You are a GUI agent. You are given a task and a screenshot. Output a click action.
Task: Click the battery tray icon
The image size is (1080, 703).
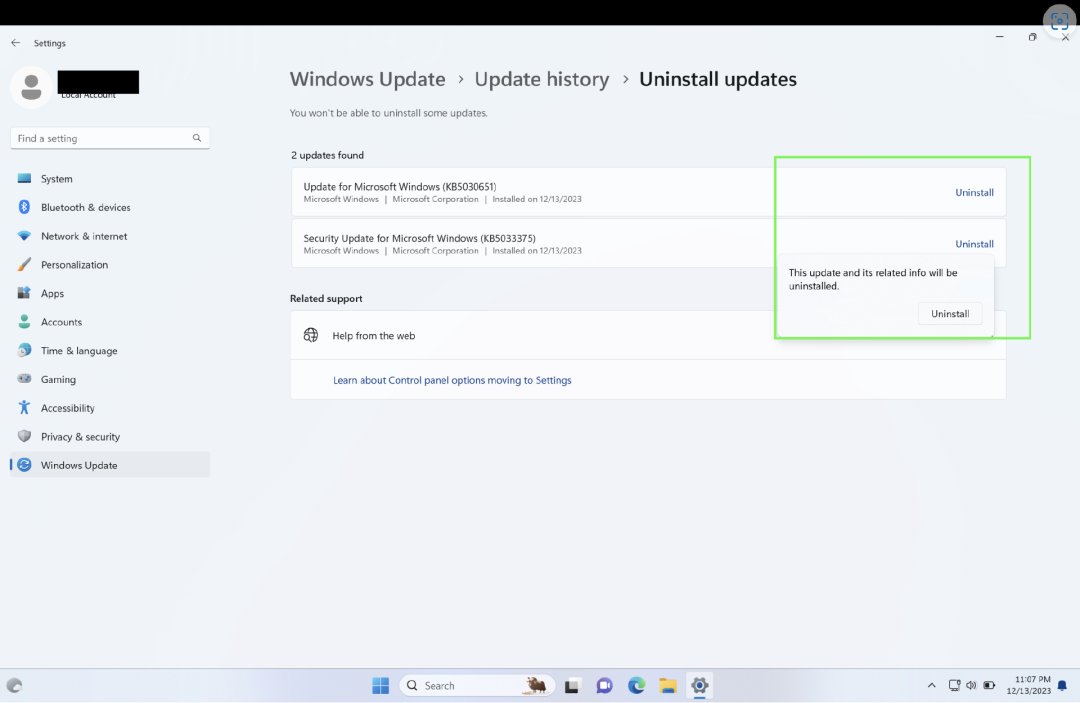tap(989, 685)
